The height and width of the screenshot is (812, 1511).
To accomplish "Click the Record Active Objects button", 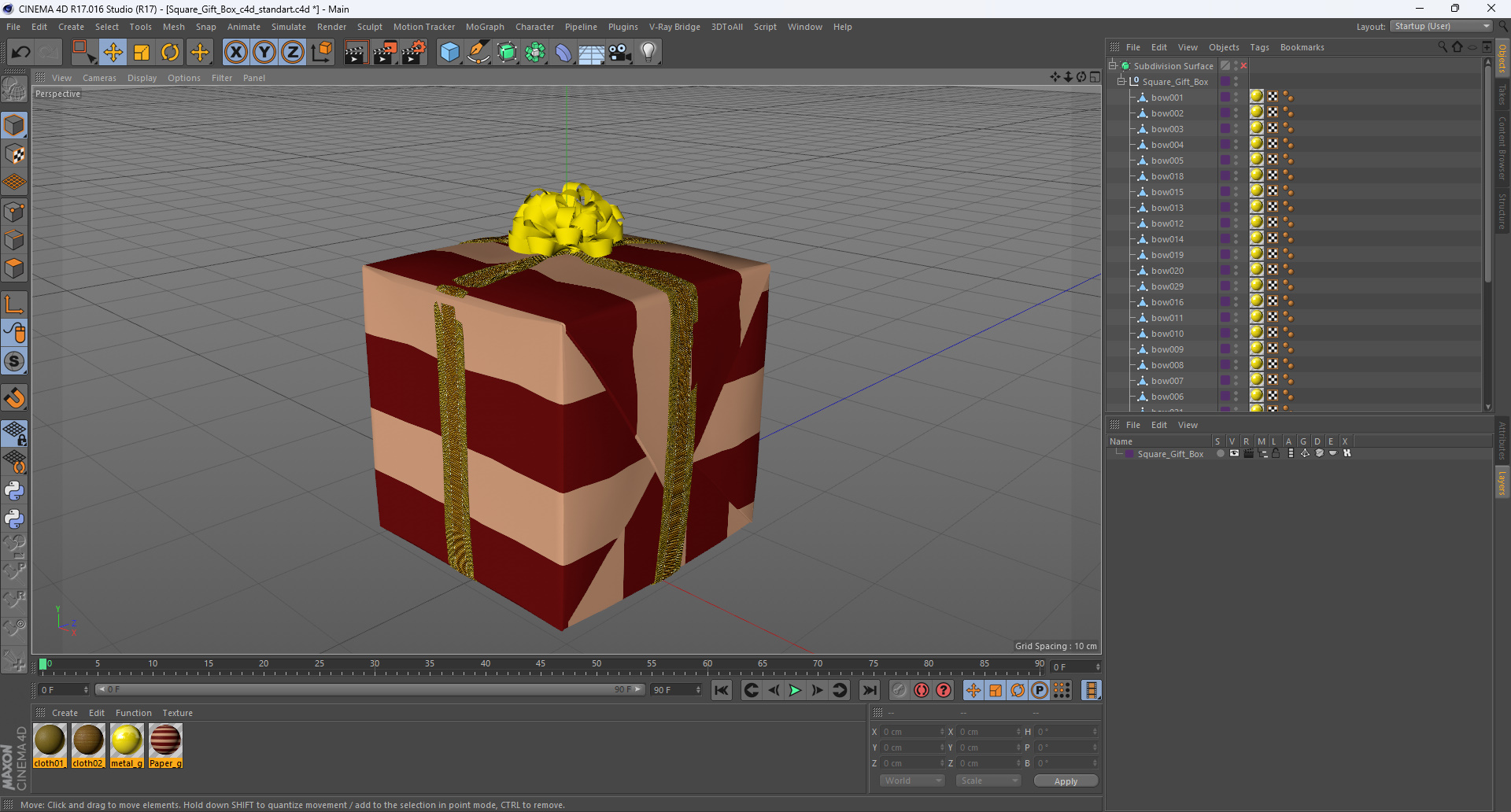I will click(x=899, y=690).
